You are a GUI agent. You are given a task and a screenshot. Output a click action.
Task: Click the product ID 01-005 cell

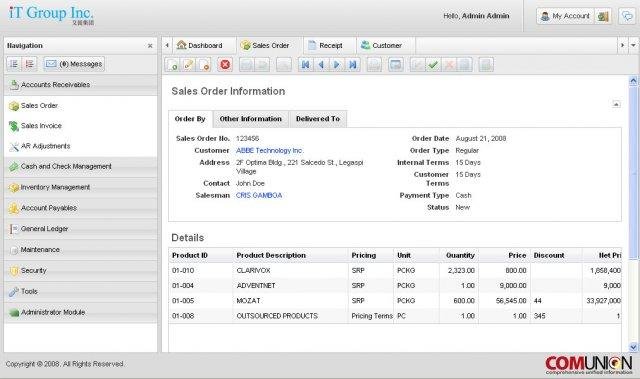(200, 301)
